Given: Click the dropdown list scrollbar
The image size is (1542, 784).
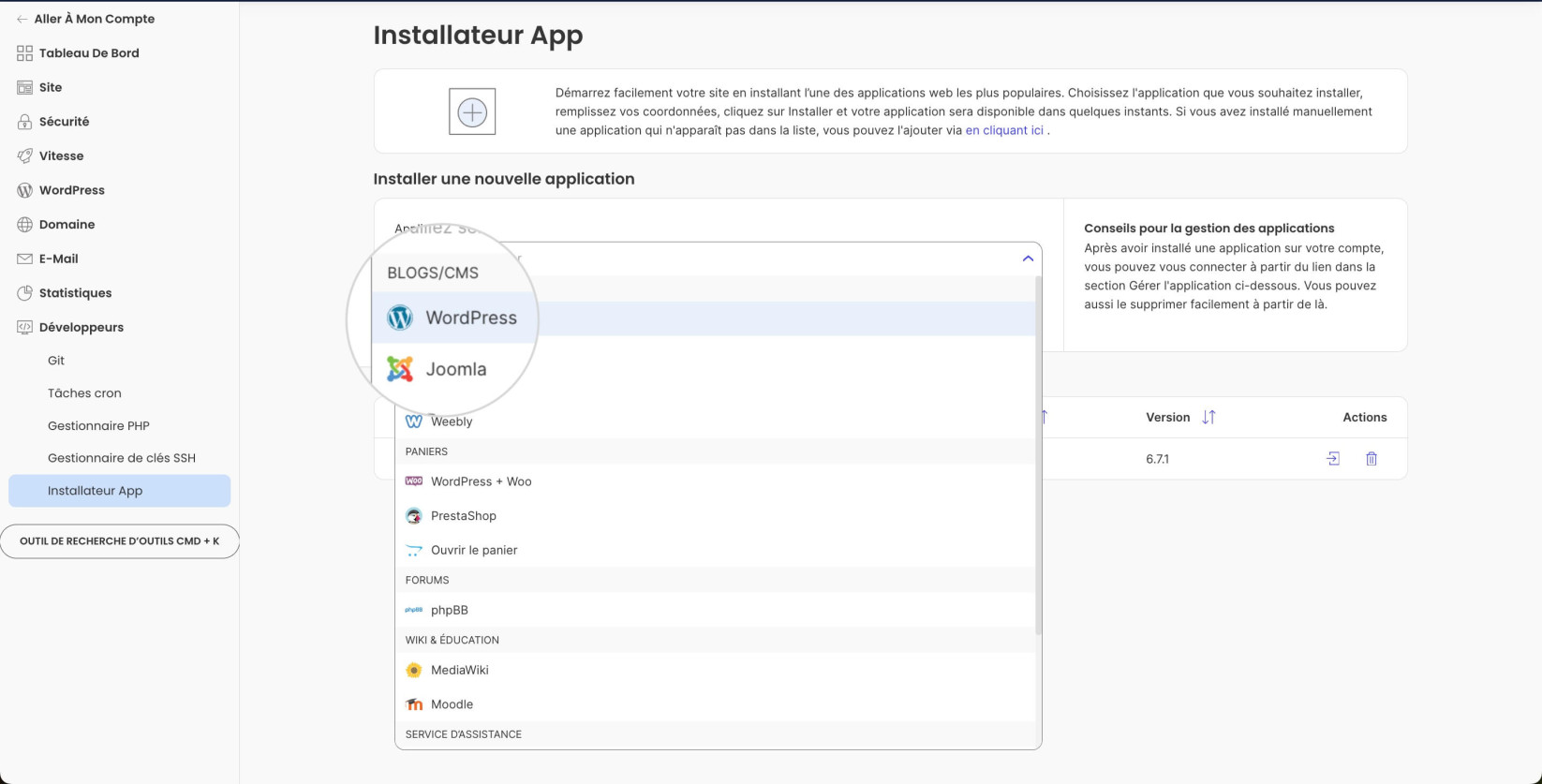Looking at the screenshot, I should 1038,455.
